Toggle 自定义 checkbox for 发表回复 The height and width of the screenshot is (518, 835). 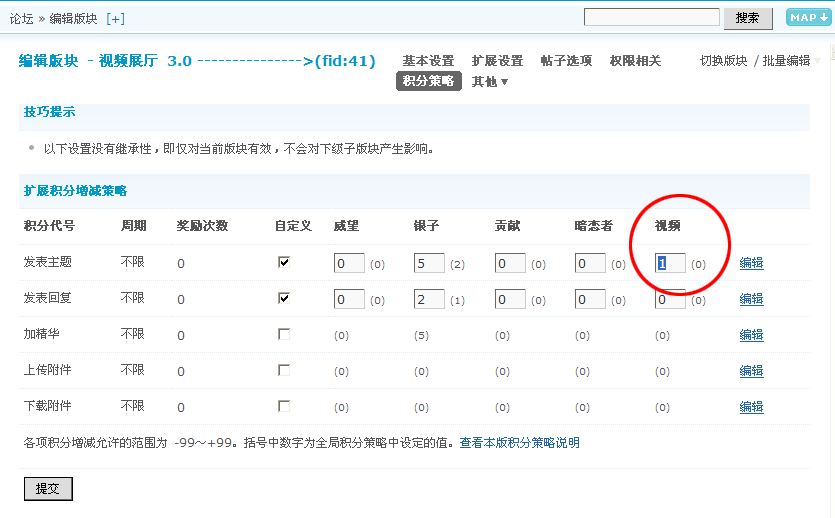pyautogui.click(x=284, y=298)
